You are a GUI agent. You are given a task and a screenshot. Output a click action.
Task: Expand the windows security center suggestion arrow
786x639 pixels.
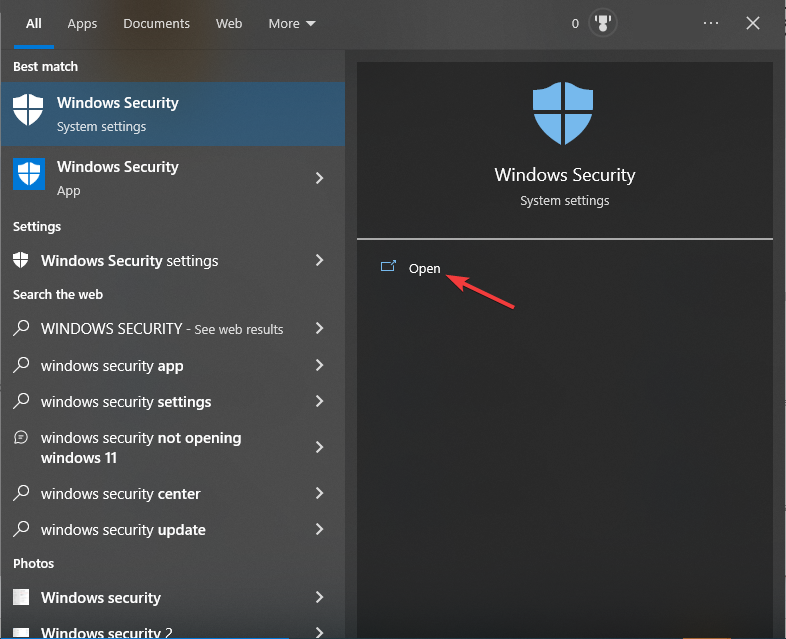click(x=320, y=493)
